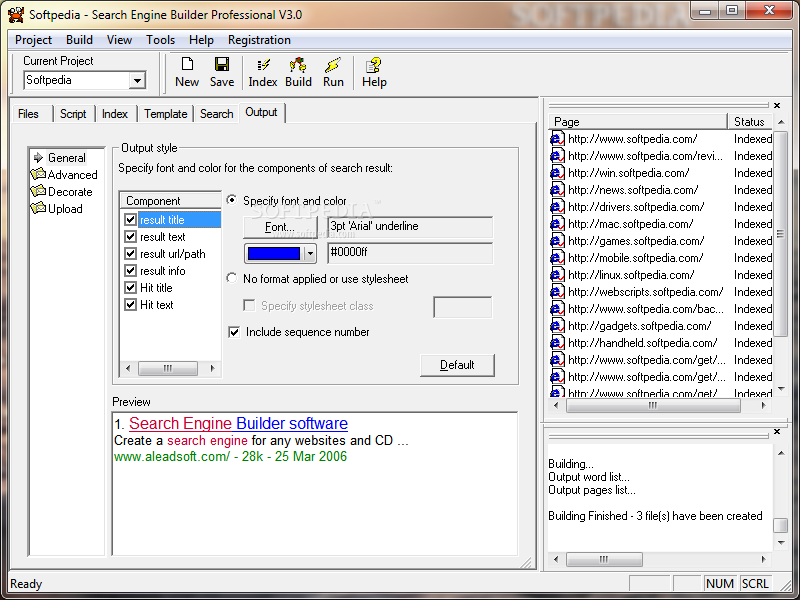Click the page icon for linux.softpedia.com
The width and height of the screenshot is (800, 600).
click(557, 275)
